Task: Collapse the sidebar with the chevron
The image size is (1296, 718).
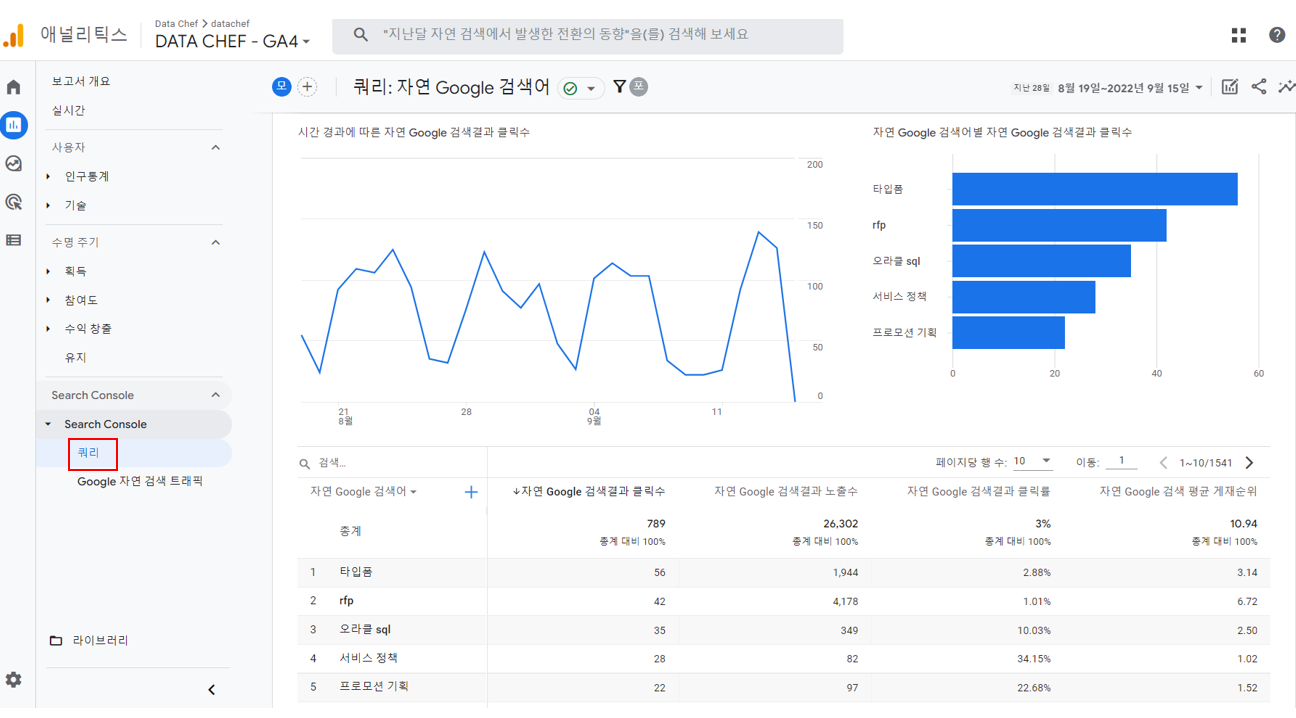Action: click(211, 690)
